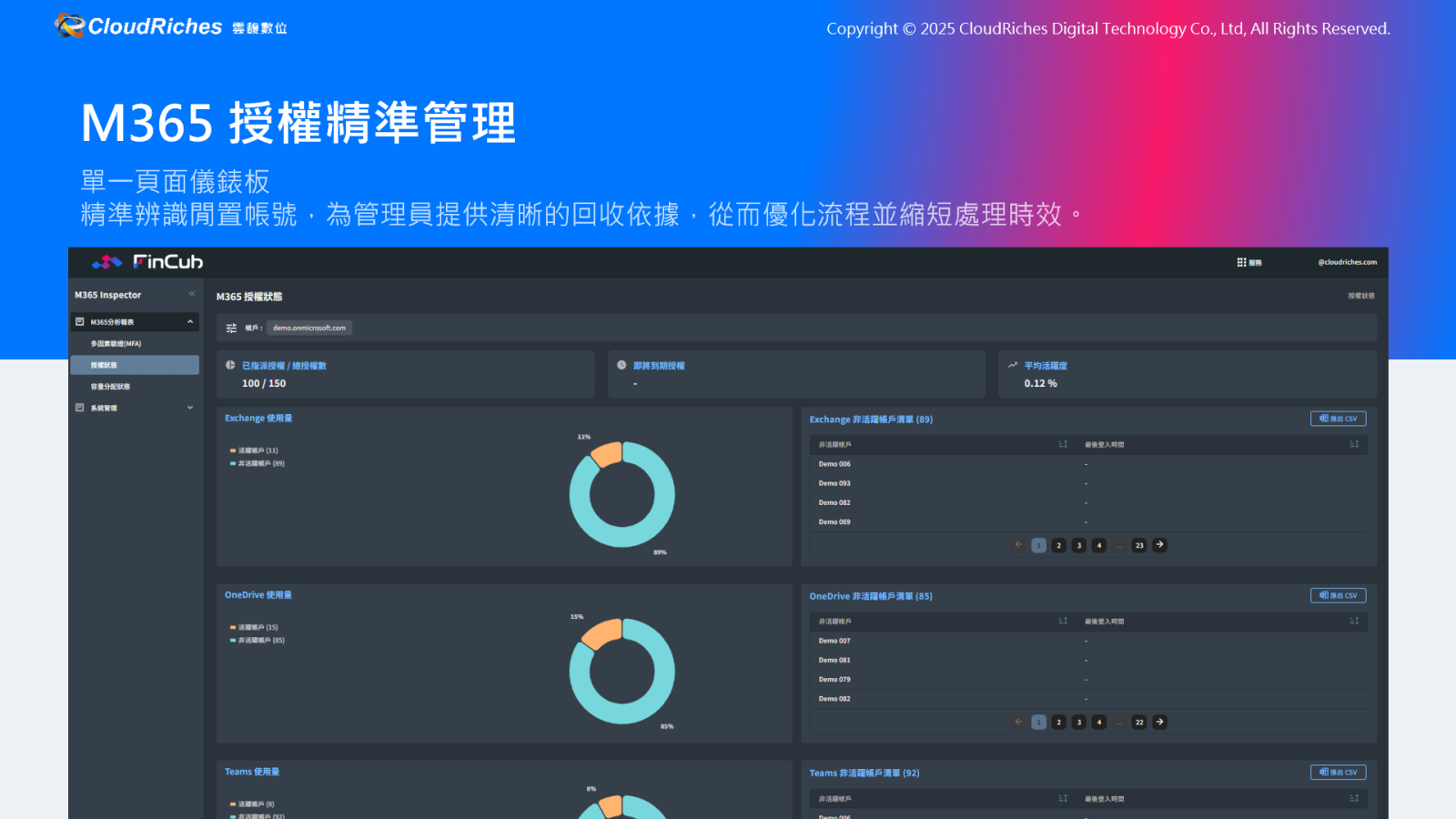The image size is (1456, 819).
Task: Sort the OneDrive list by the 最後登入時間 column icon
Action: click(x=1354, y=621)
